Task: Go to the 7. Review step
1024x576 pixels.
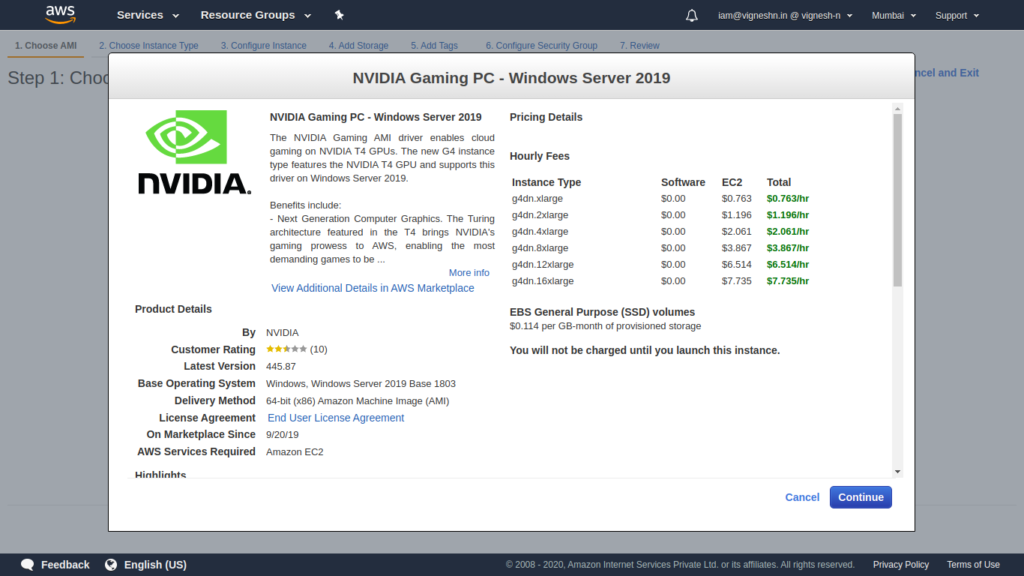Action: pos(639,46)
